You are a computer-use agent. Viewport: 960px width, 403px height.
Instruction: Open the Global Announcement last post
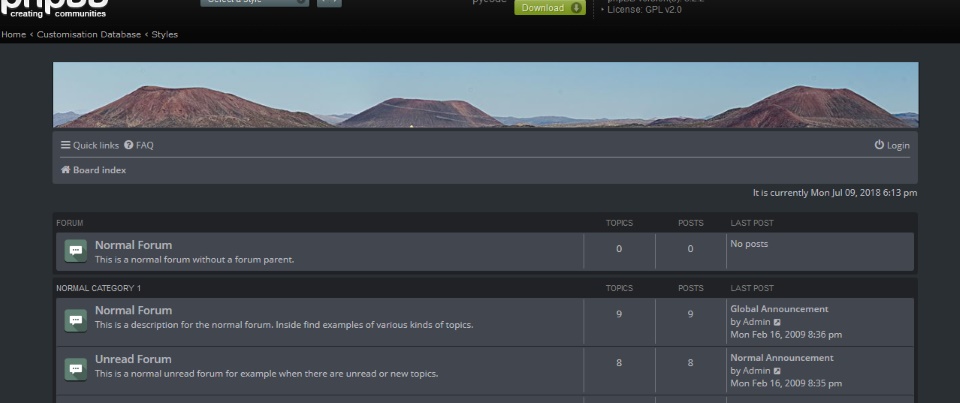point(779,309)
